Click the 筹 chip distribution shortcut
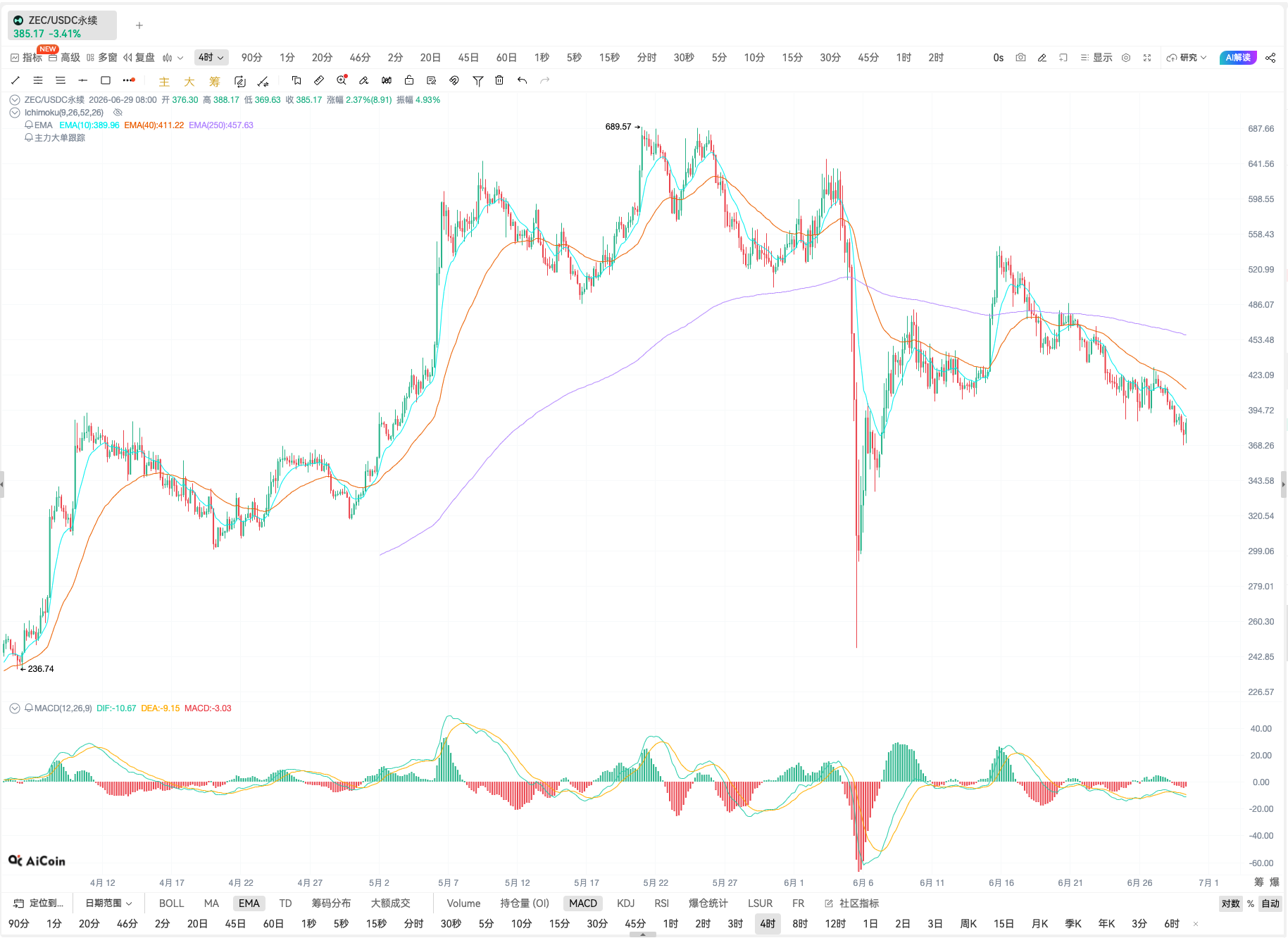The height and width of the screenshot is (938, 1288). click(215, 82)
